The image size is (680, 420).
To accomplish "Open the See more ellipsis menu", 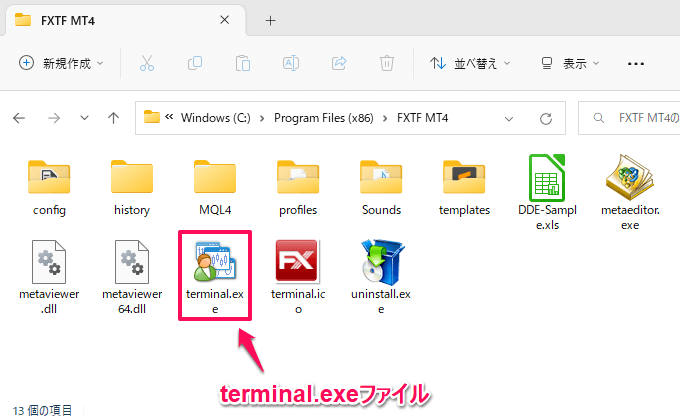I will 636,64.
